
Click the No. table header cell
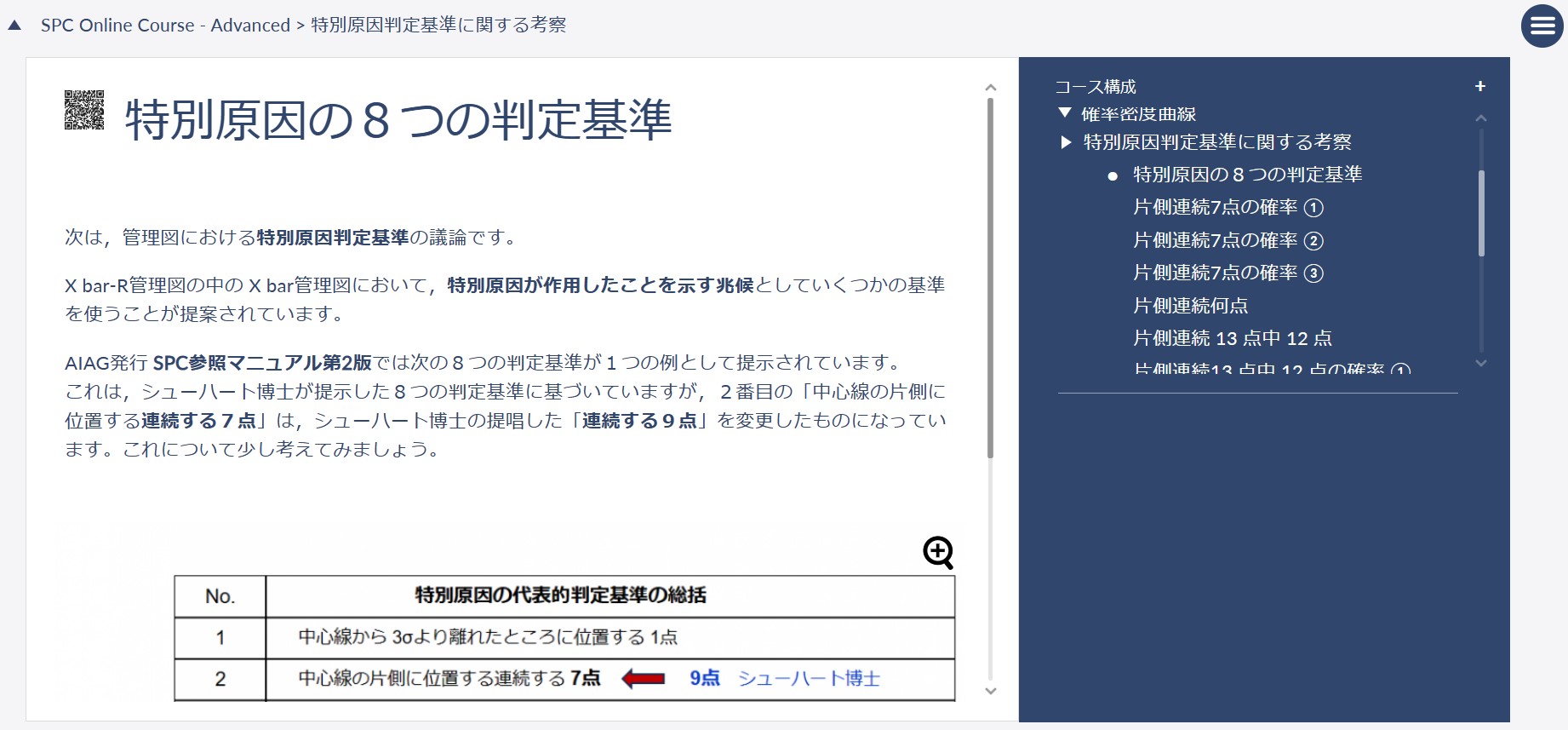[220, 596]
